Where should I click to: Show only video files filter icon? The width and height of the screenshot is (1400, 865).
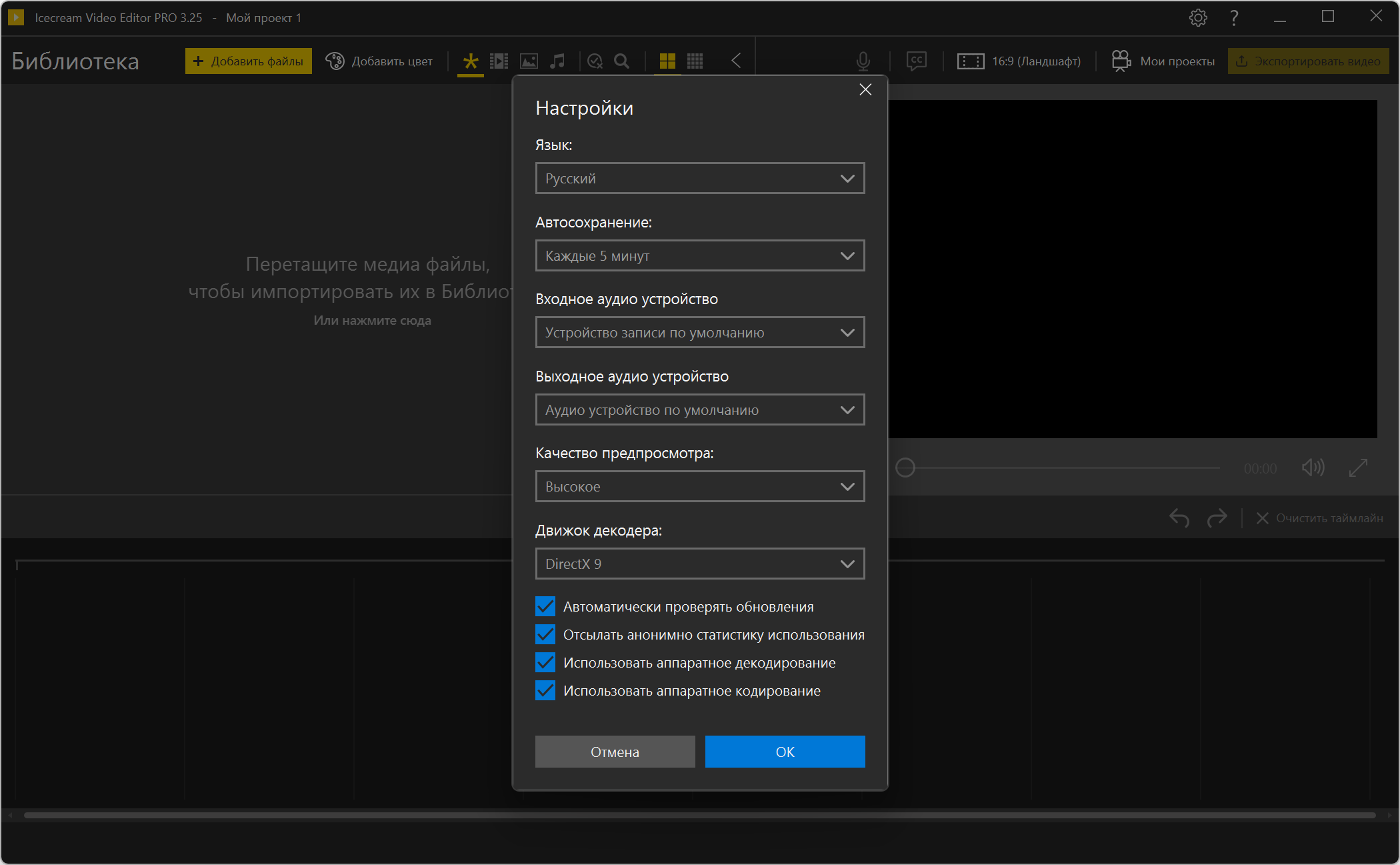tap(499, 61)
